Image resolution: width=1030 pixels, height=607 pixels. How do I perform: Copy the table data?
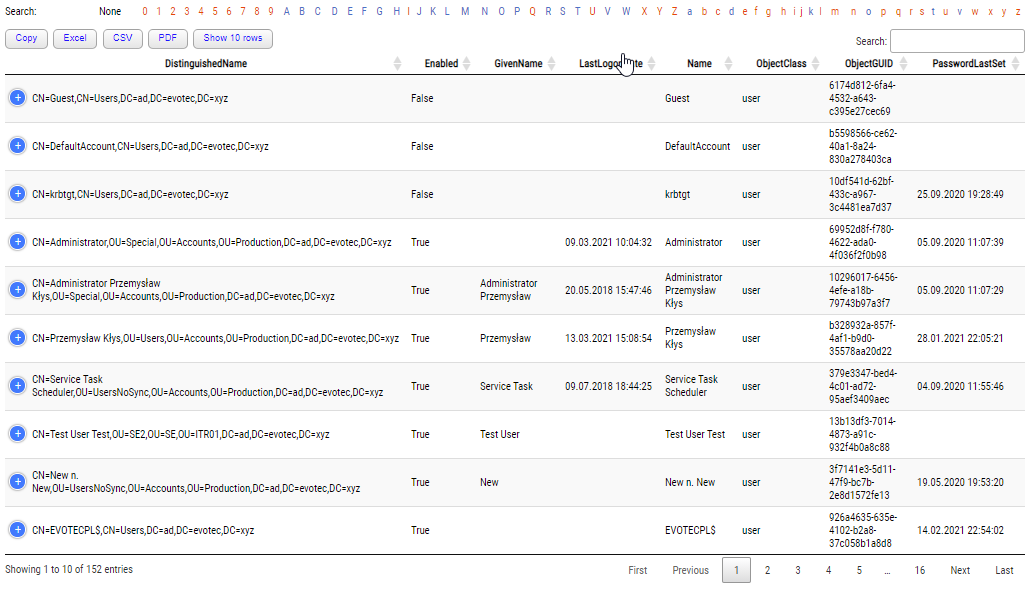(26, 38)
